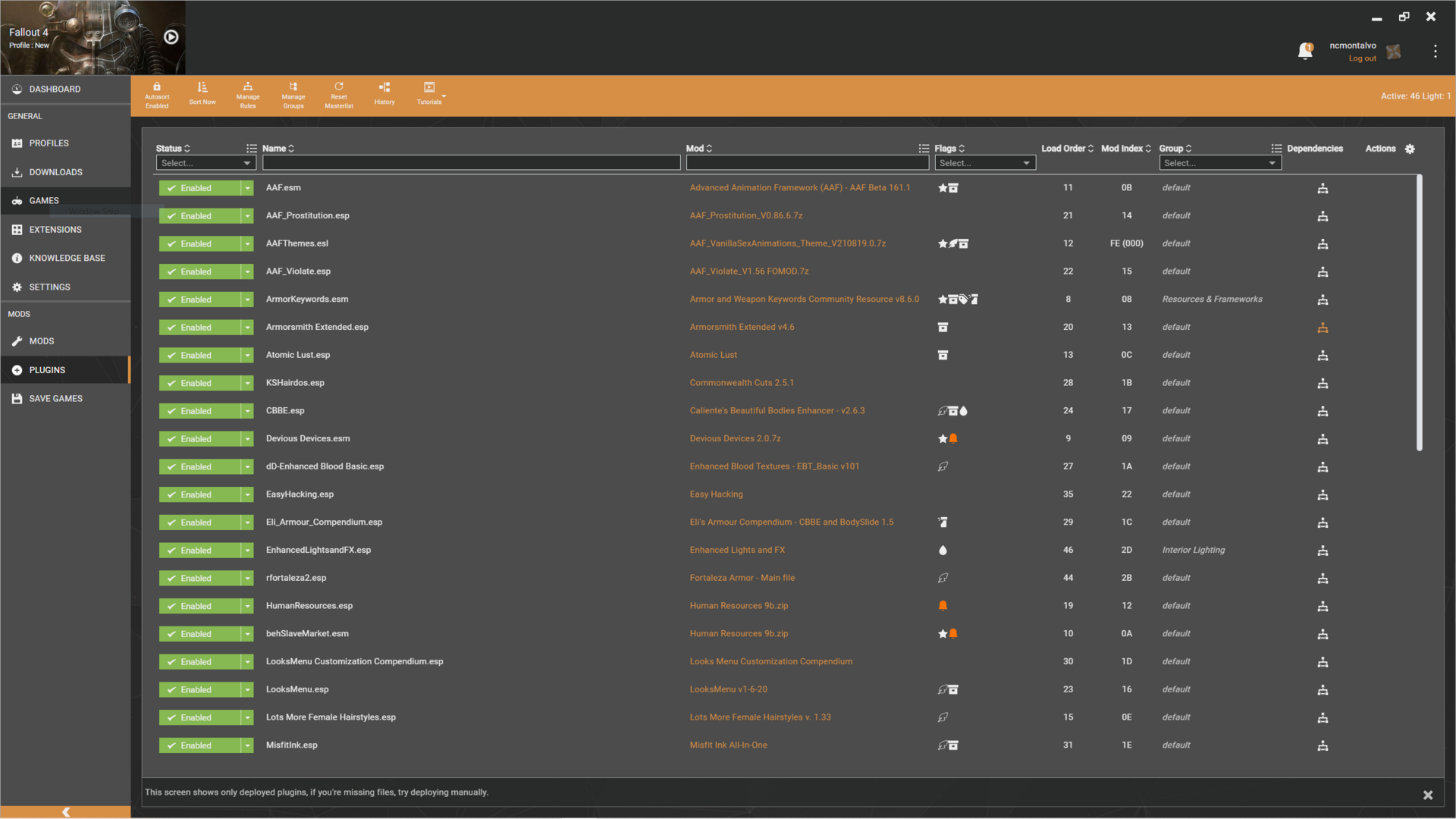Image resolution: width=1456 pixels, height=819 pixels.
Task: Open Manage Rules from the toolbar
Action: coord(248,96)
